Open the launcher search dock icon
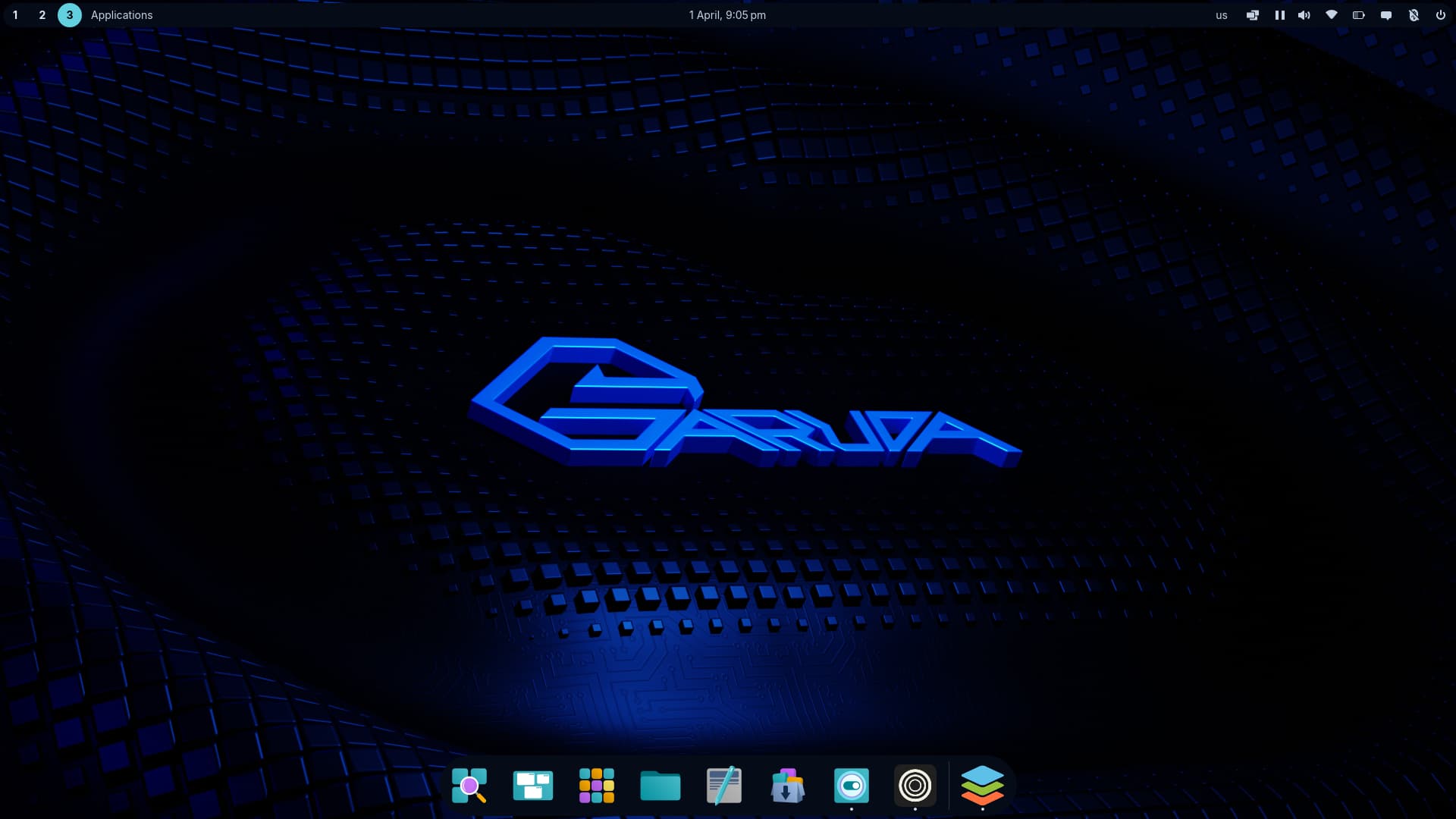1456x819 pixels. [x=469, y=786]
